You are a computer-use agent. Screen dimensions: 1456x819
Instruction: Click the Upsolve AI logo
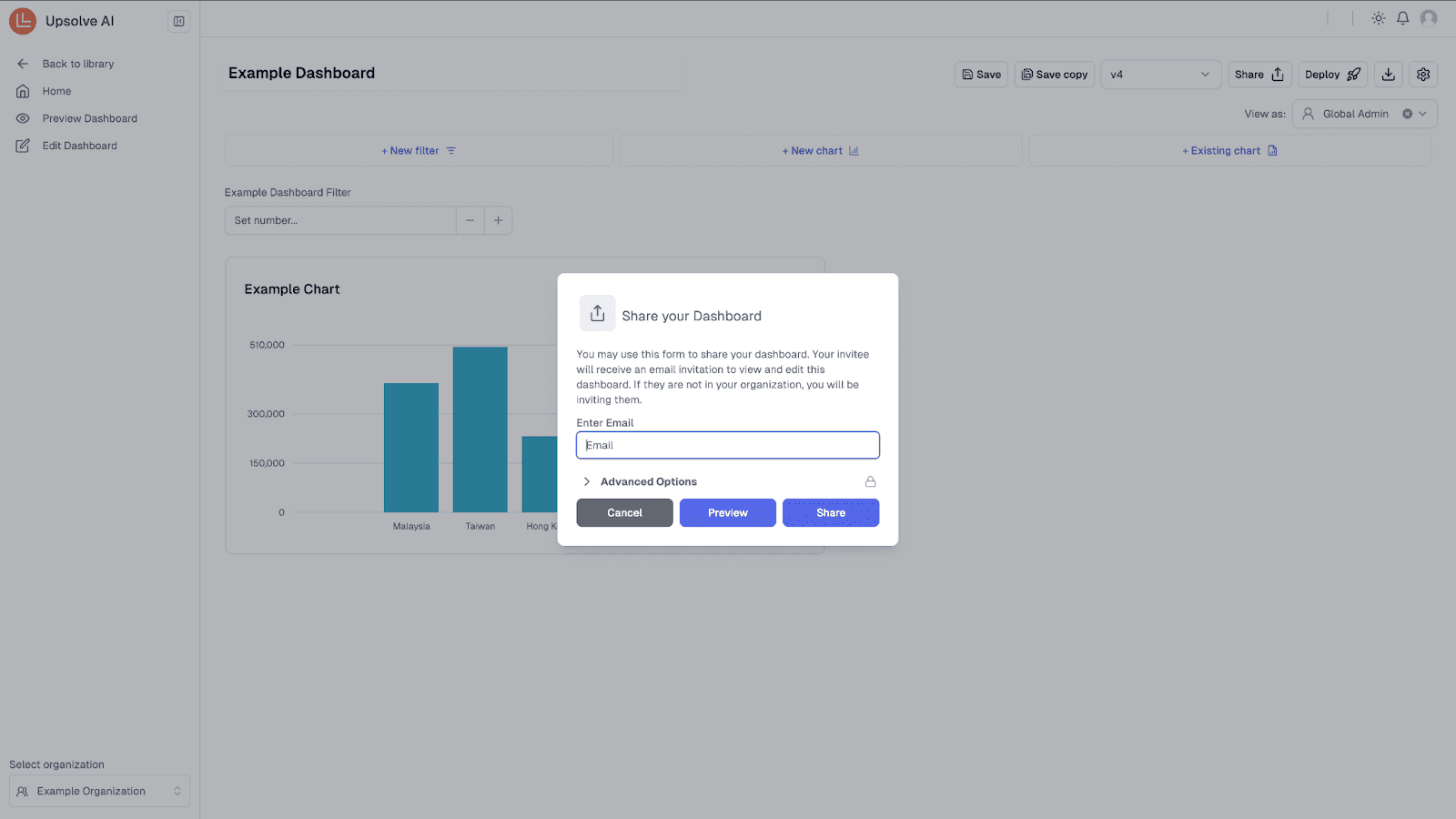22,20
